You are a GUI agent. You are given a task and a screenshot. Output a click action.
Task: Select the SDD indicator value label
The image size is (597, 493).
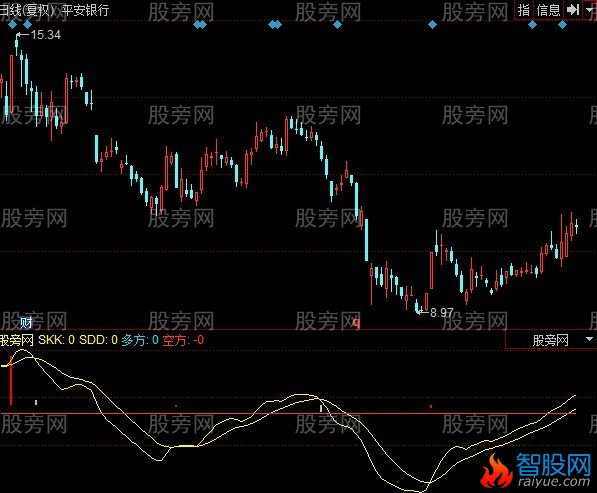[x=99, y=340]
